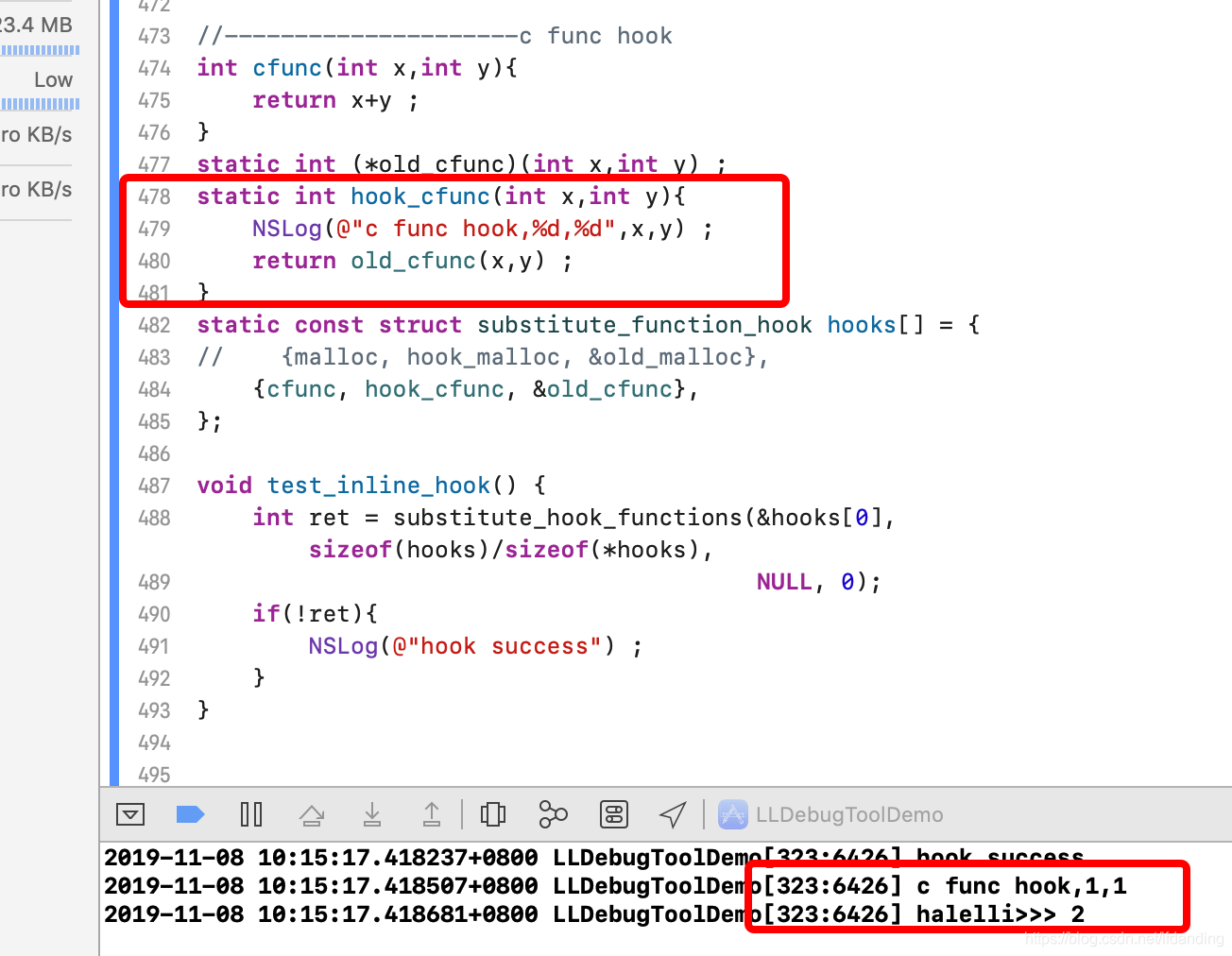Viewport: 1232px width, 956px height.
Task: Click the memory usage MB value in gauge sidebar
Action: (x=36, y=25)
